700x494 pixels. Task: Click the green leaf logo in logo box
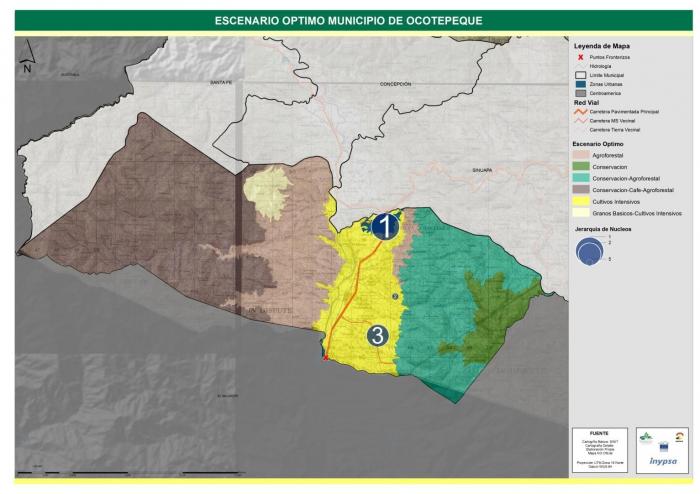pyautogui.click(x=644, y=437)
